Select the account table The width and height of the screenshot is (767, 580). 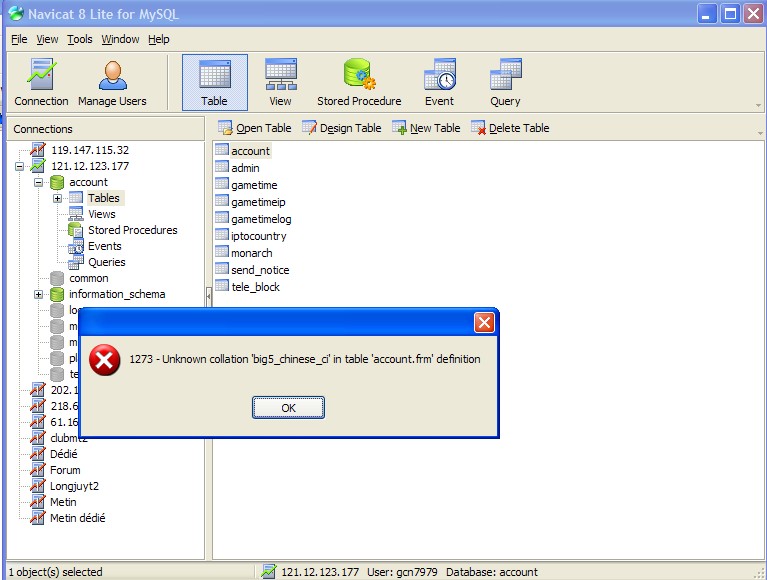250,151
